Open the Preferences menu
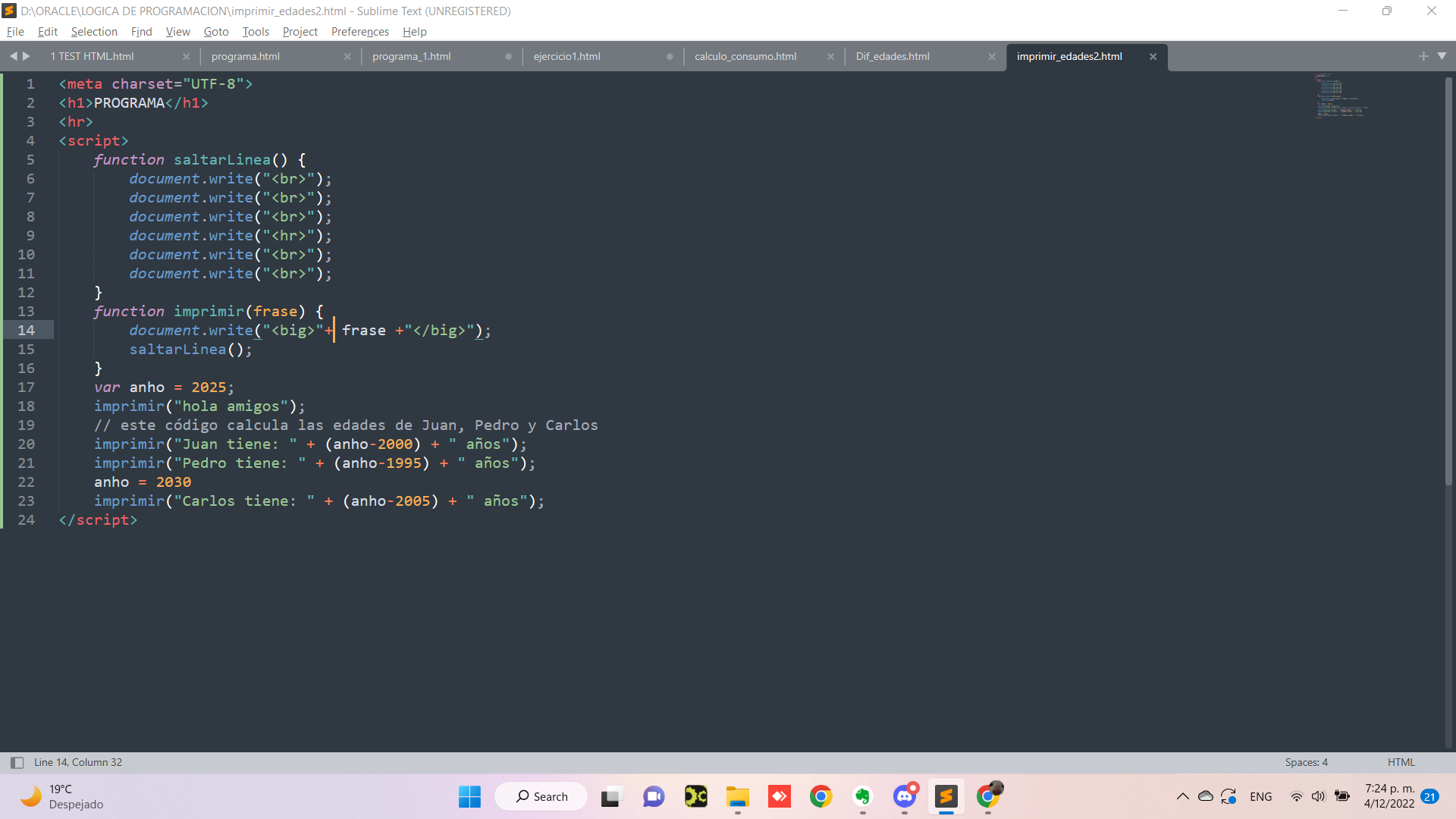 tap(359, 32)
